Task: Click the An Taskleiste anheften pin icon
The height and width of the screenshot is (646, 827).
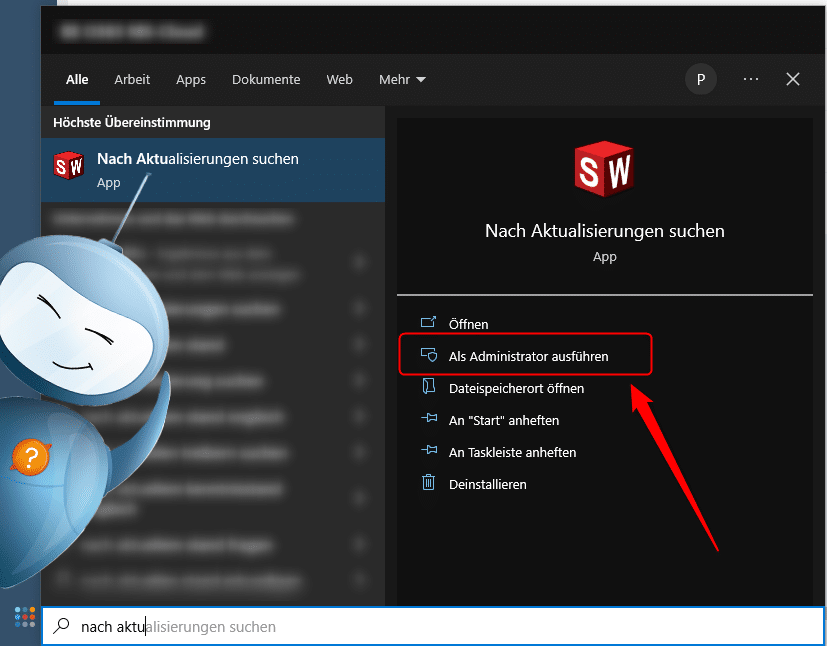Action: click(430, 452)
